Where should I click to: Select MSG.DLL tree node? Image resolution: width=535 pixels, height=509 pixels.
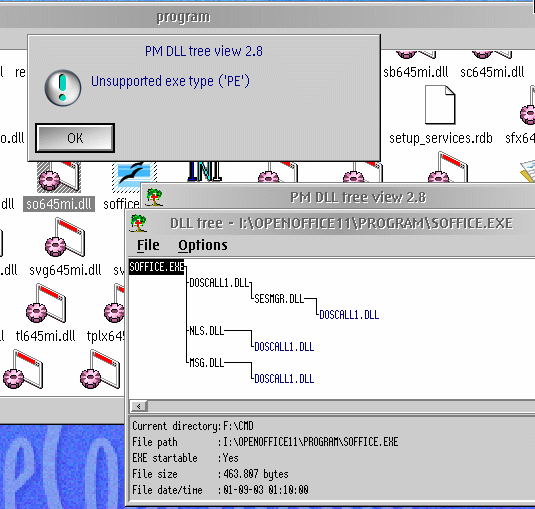[x=206, y=363]
